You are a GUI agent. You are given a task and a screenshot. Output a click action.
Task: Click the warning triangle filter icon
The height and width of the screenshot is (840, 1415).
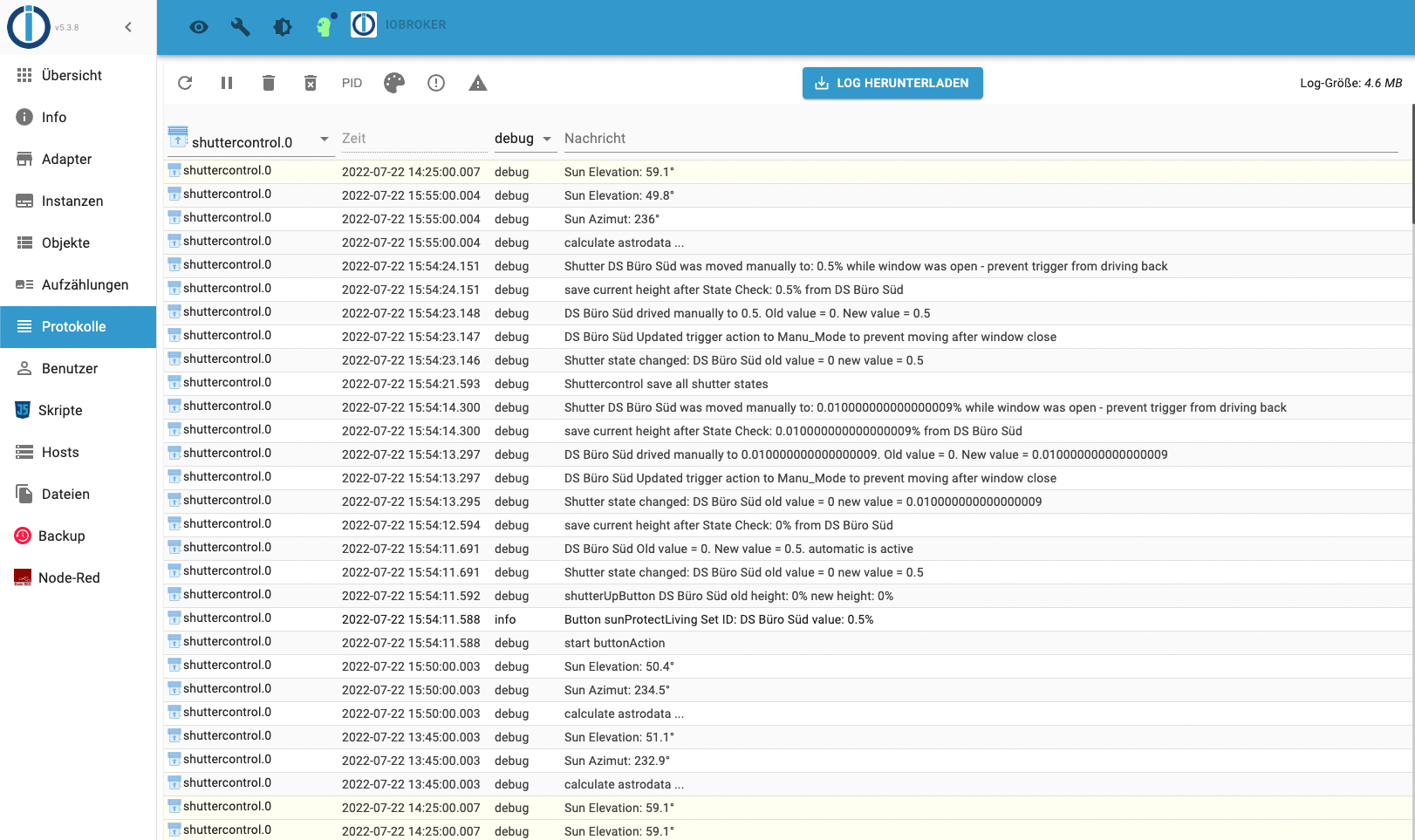[x=478, y=83]
